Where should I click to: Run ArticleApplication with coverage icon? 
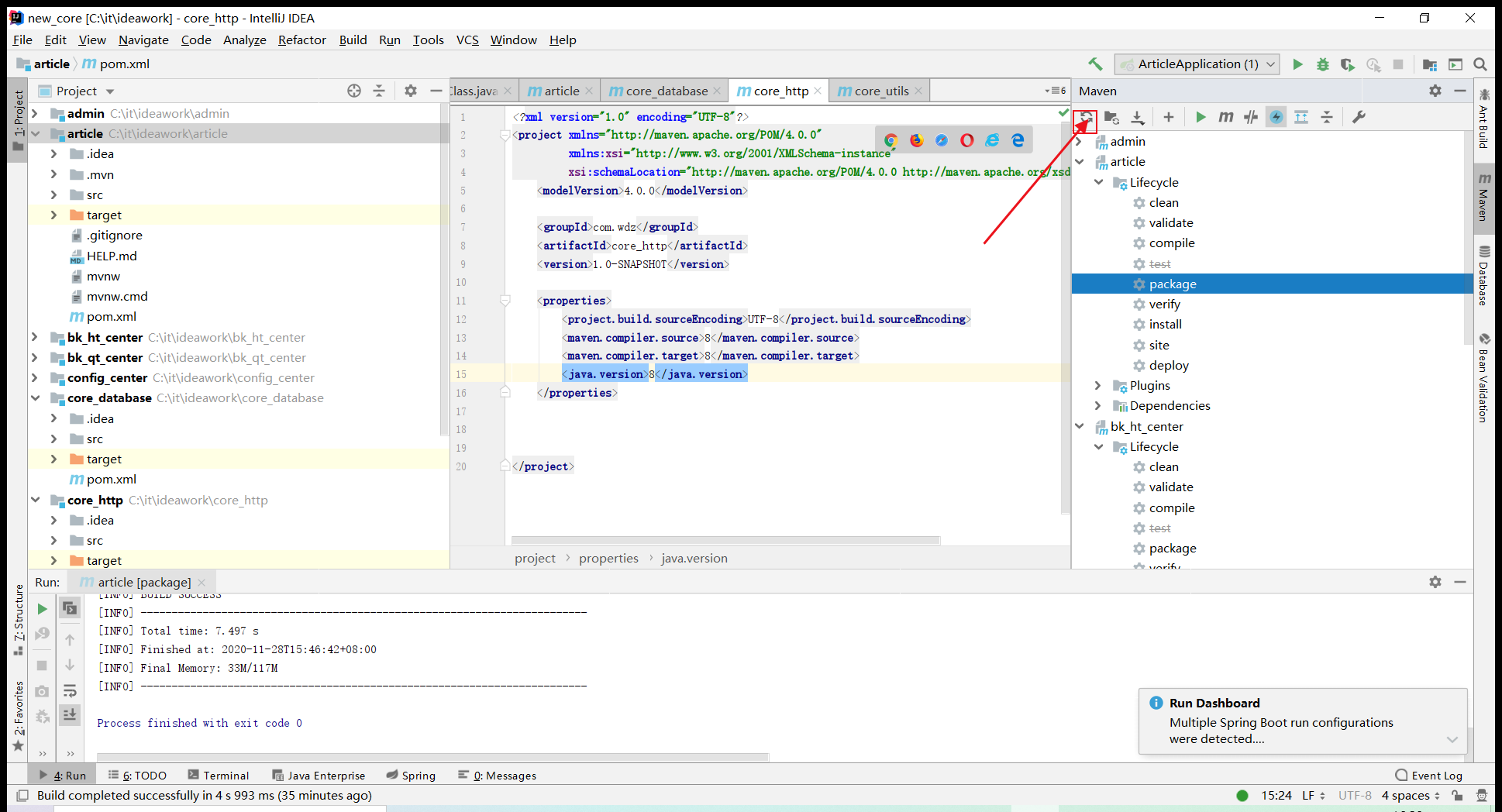click(1348, 64)
